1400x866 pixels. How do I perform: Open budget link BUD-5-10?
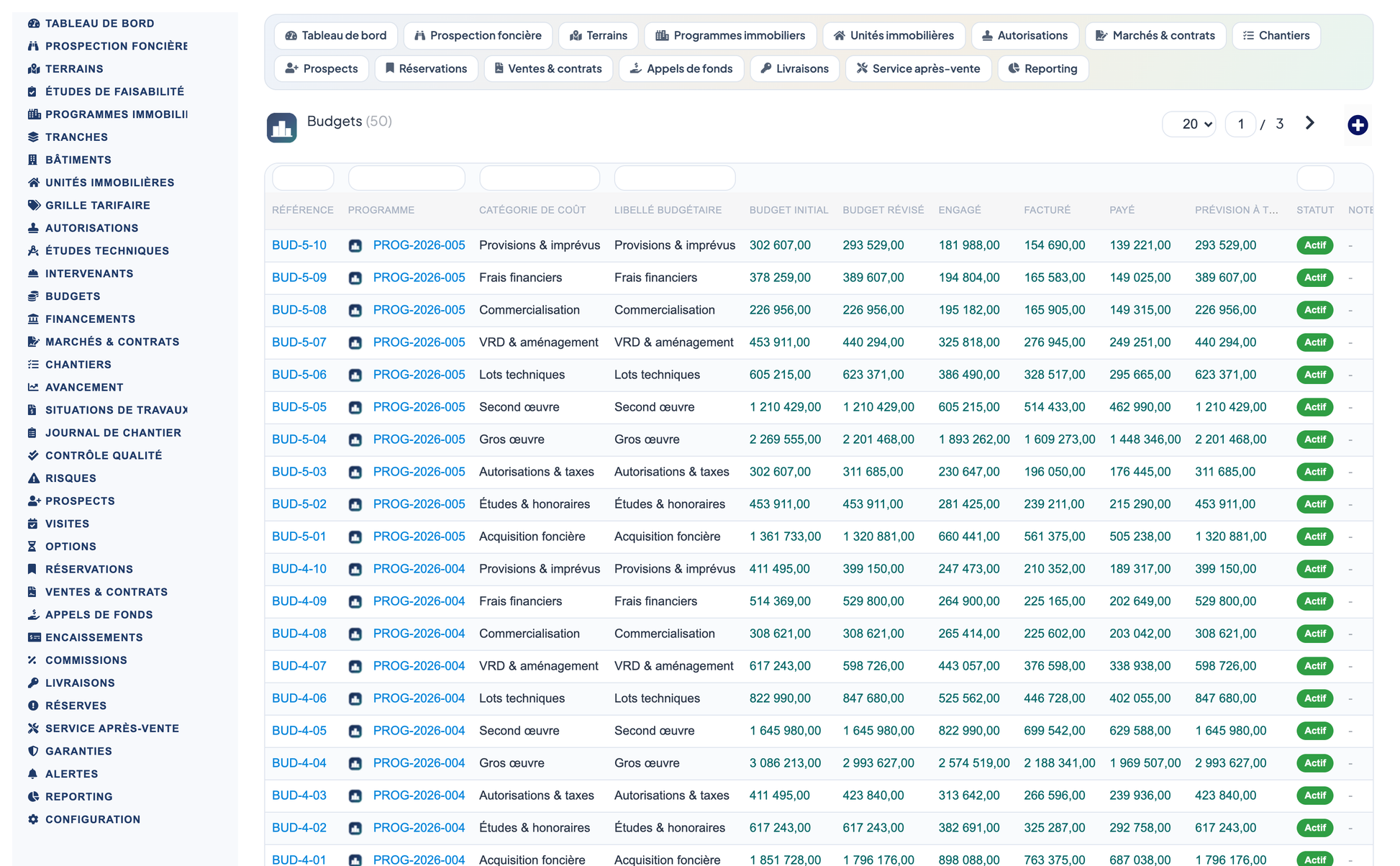pyautogui.click(x=299, y=245)
